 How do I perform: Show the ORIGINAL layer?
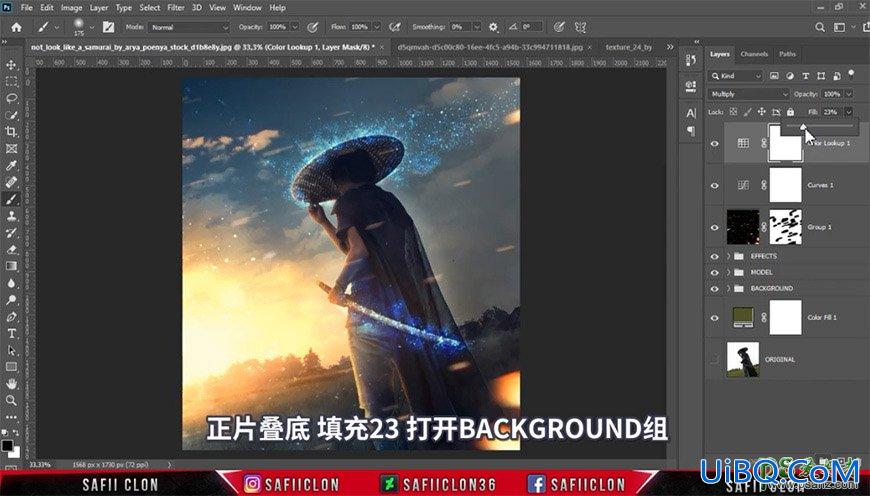click(715, 360)
